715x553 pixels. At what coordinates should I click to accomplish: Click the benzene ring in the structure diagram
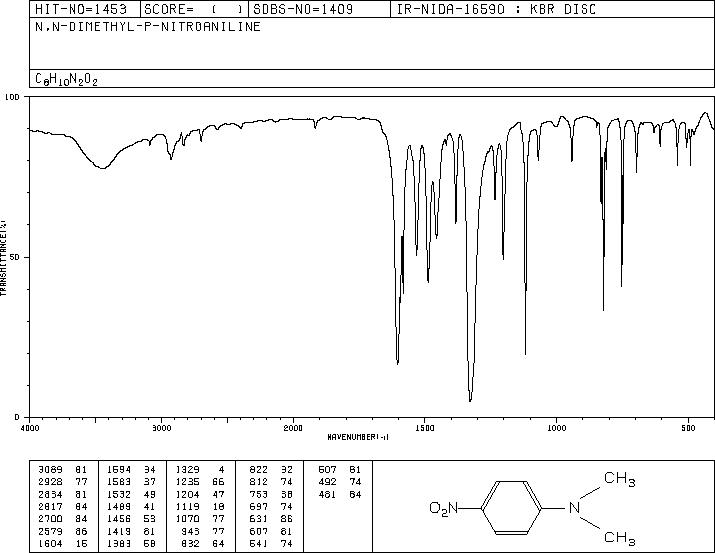512,507
